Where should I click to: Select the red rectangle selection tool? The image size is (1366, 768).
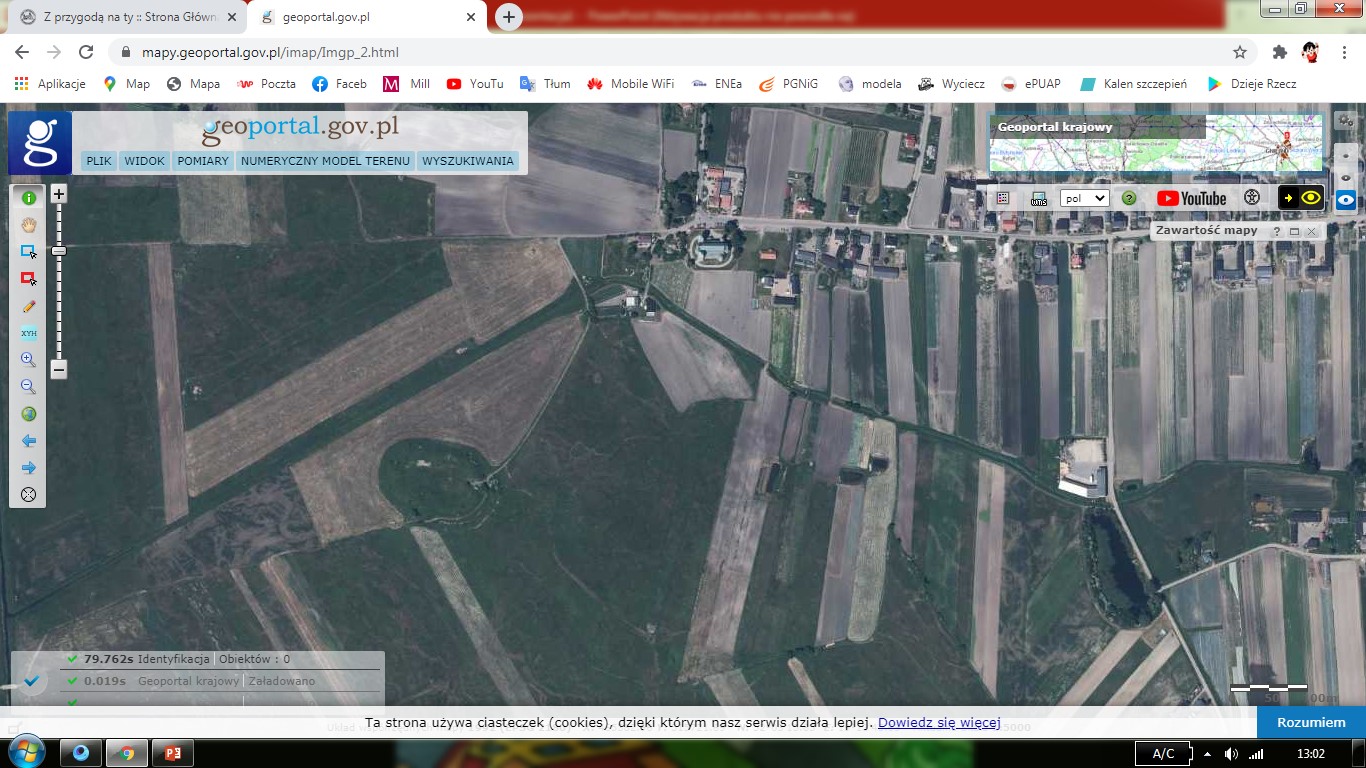(28, 279)
